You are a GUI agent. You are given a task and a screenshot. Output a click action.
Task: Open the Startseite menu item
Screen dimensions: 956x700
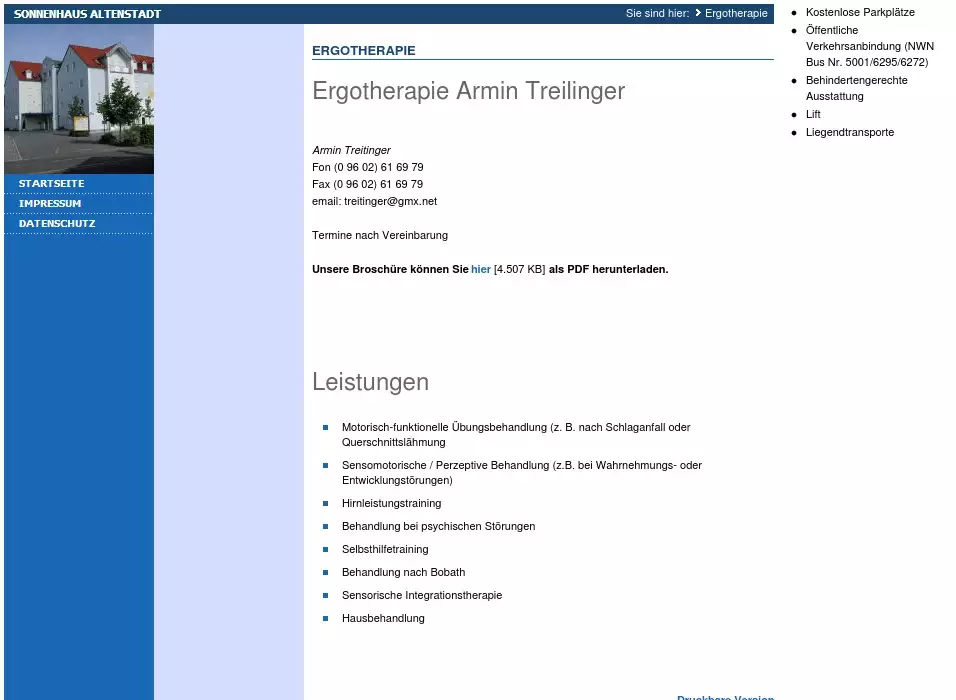pos(52,184)
